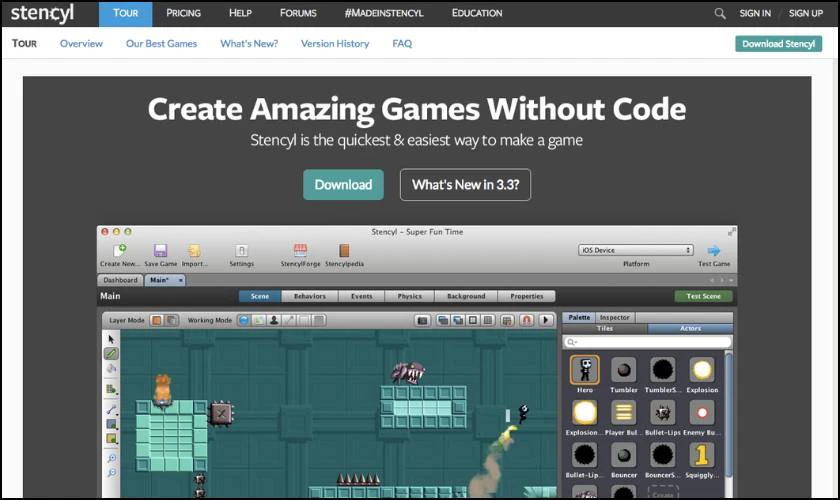Image resolution: width=840 pixels, height=500 pixels.
Task: Open Pricing in the site navigation
Action: click(183, 13)
